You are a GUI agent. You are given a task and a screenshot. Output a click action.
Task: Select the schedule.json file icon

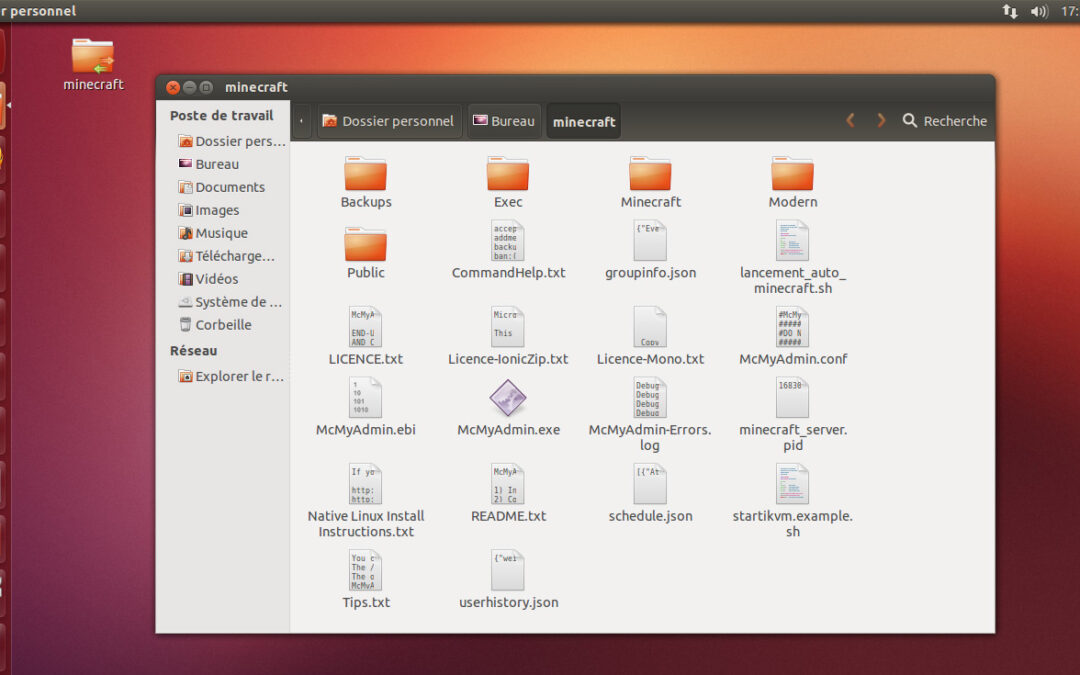(x=650, y=484)
